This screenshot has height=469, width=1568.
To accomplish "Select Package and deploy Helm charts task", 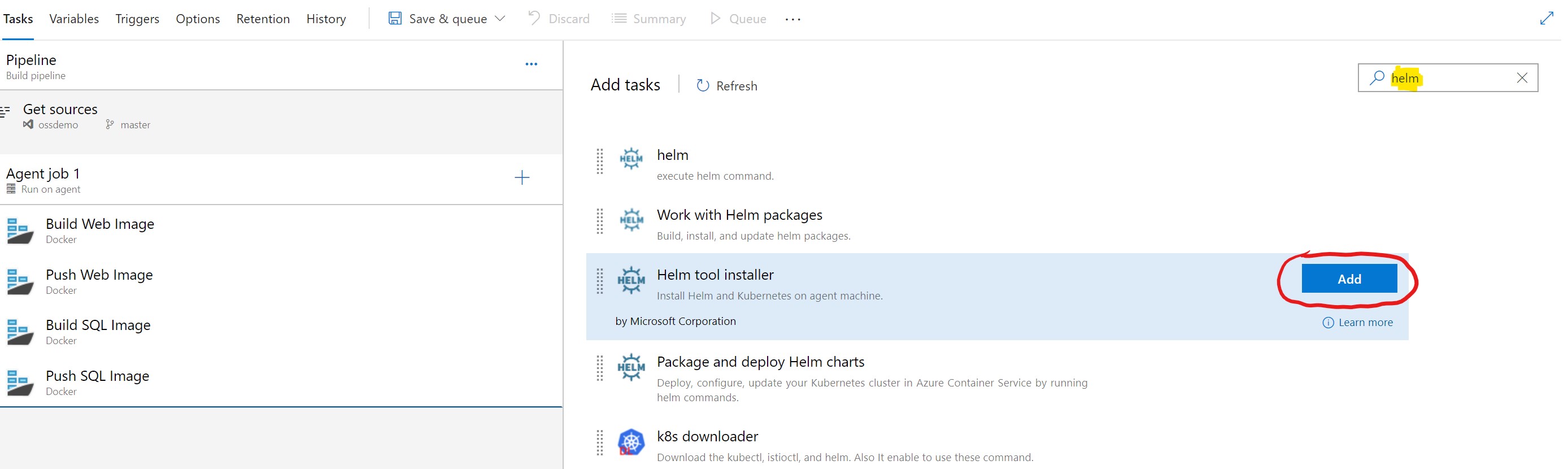I will pyautogui.click(x=997, y=377).
